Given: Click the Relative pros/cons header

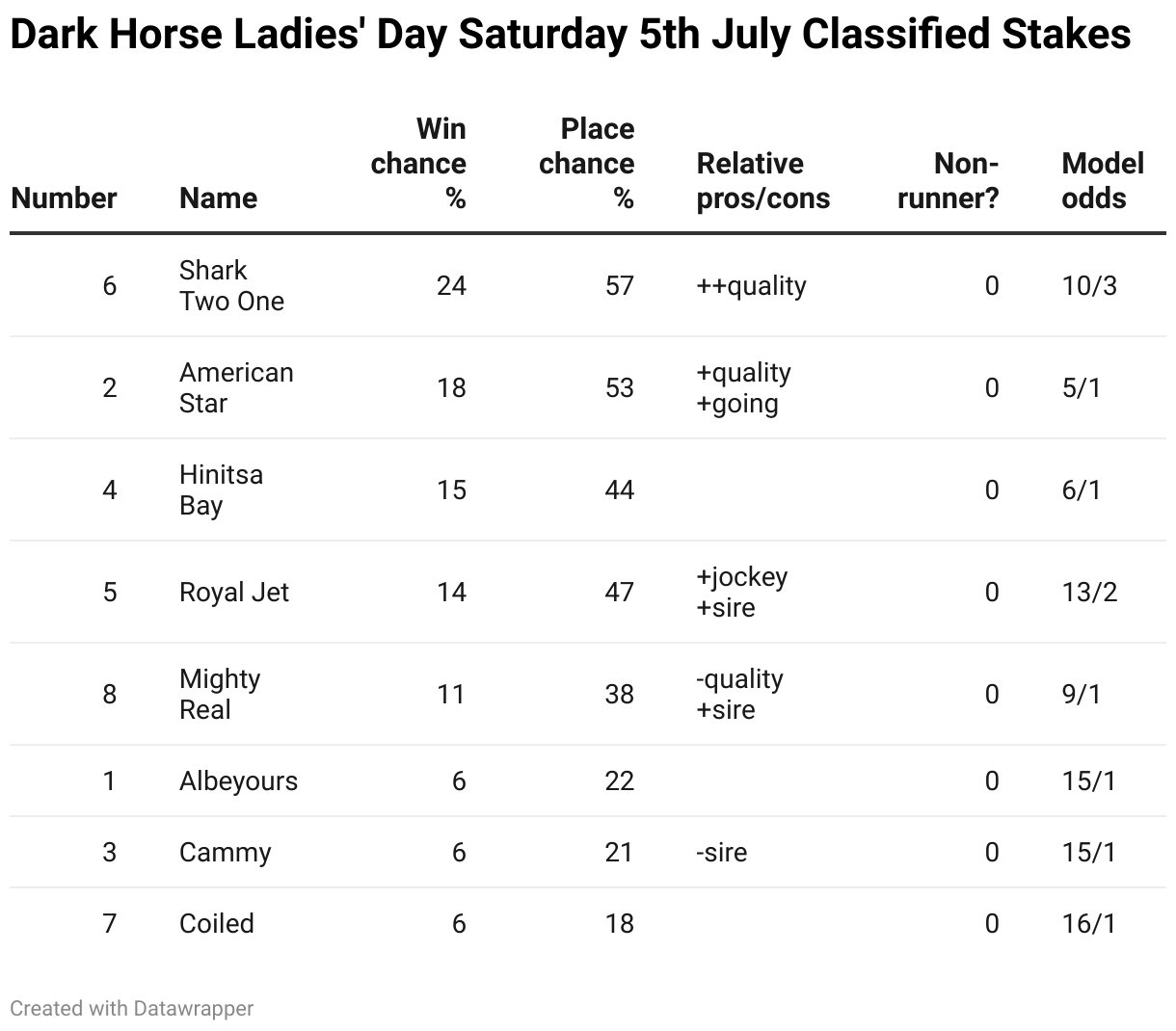Looking at the screenshot, I should [763, 180].
